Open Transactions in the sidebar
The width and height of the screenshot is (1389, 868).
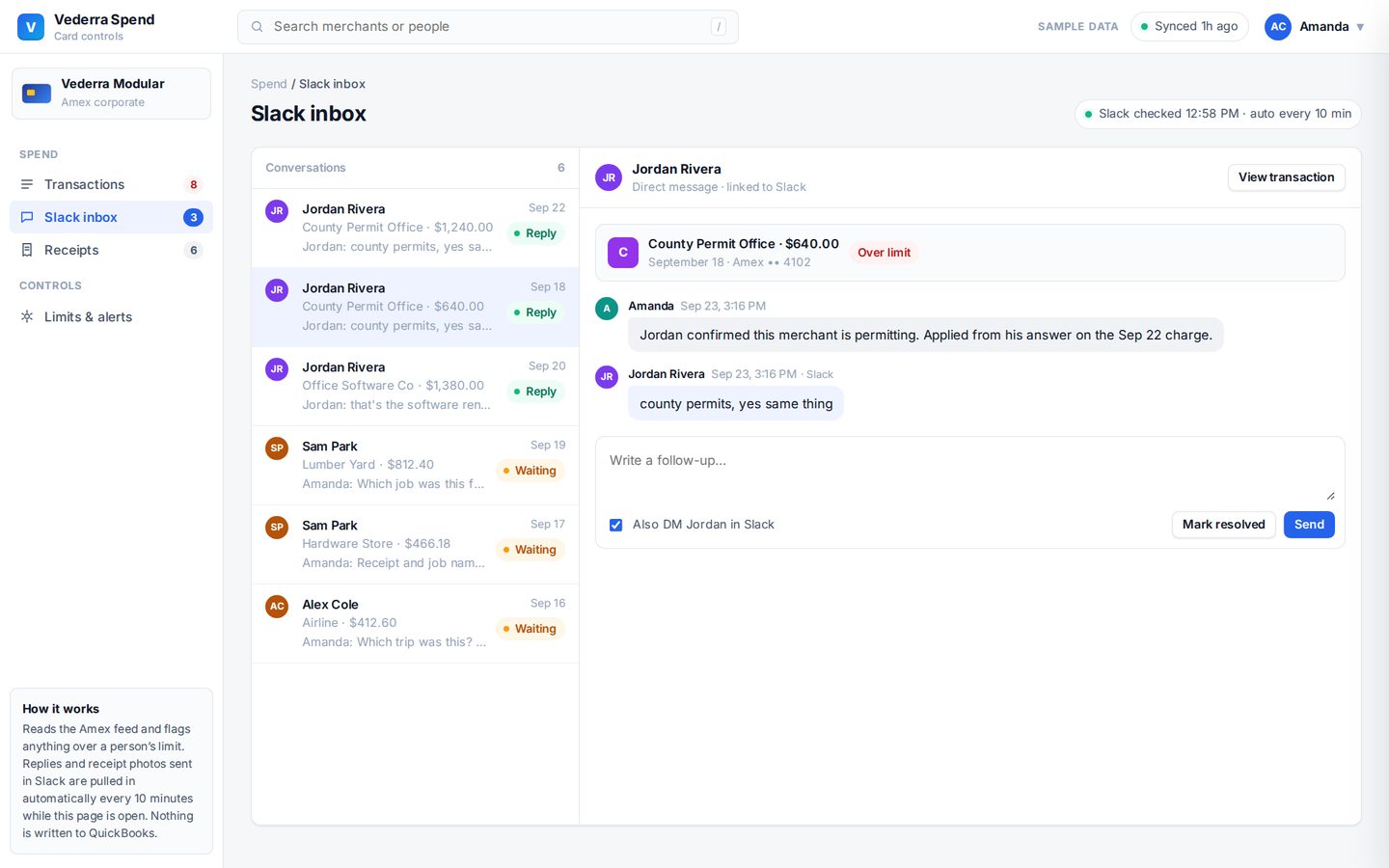(111, 184)
